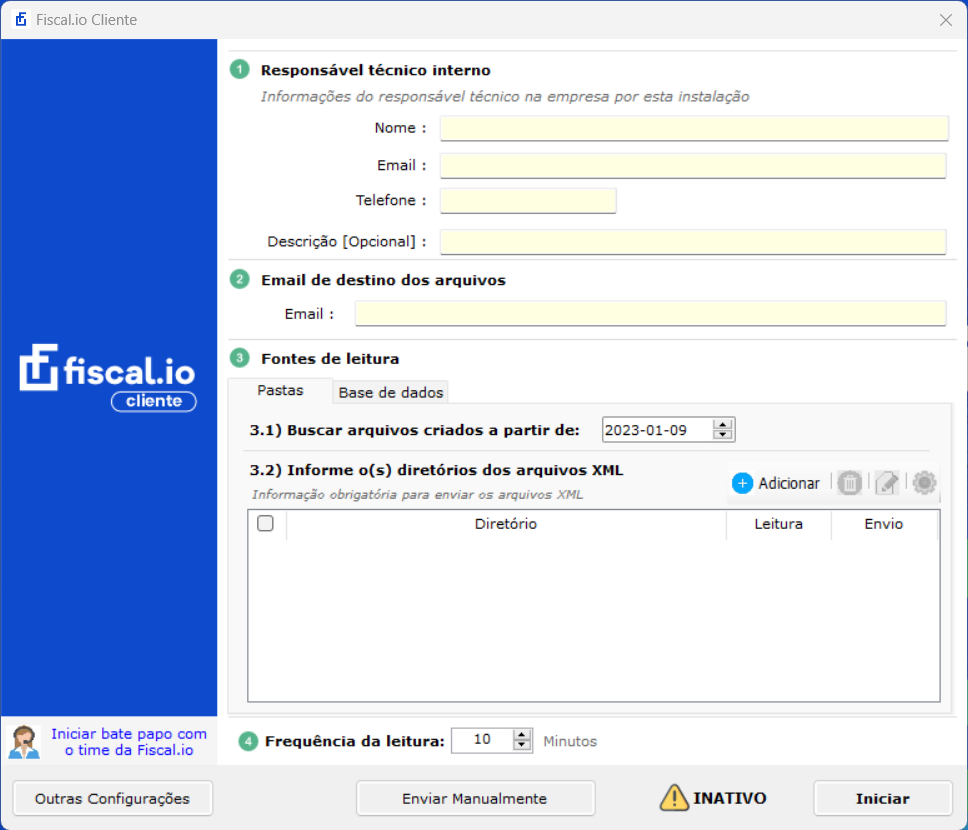Screen dimensions: 968x830
Task: Switch to the Pastas tab
Action: pos(280,391)
